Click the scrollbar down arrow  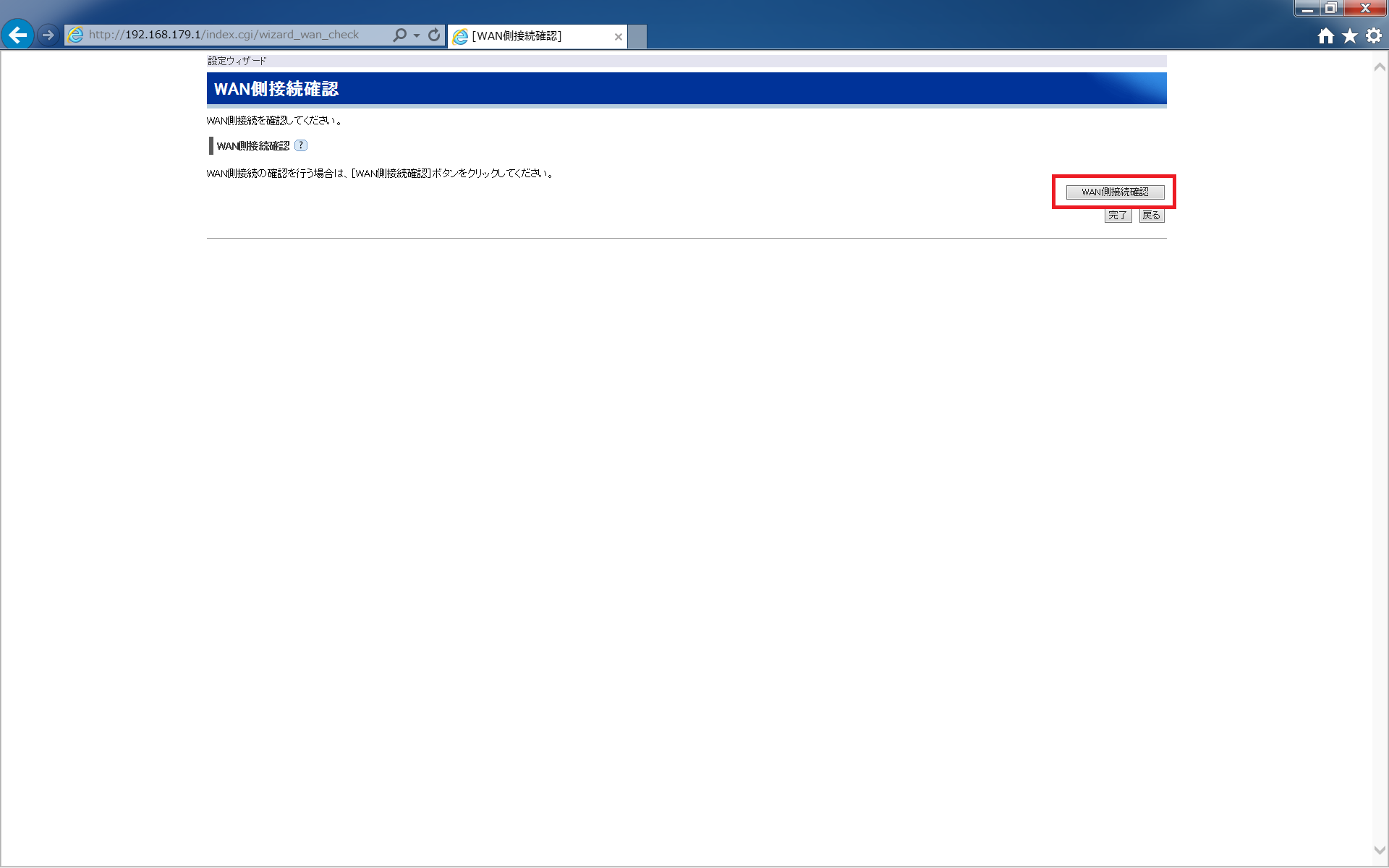pos(1380,851)
